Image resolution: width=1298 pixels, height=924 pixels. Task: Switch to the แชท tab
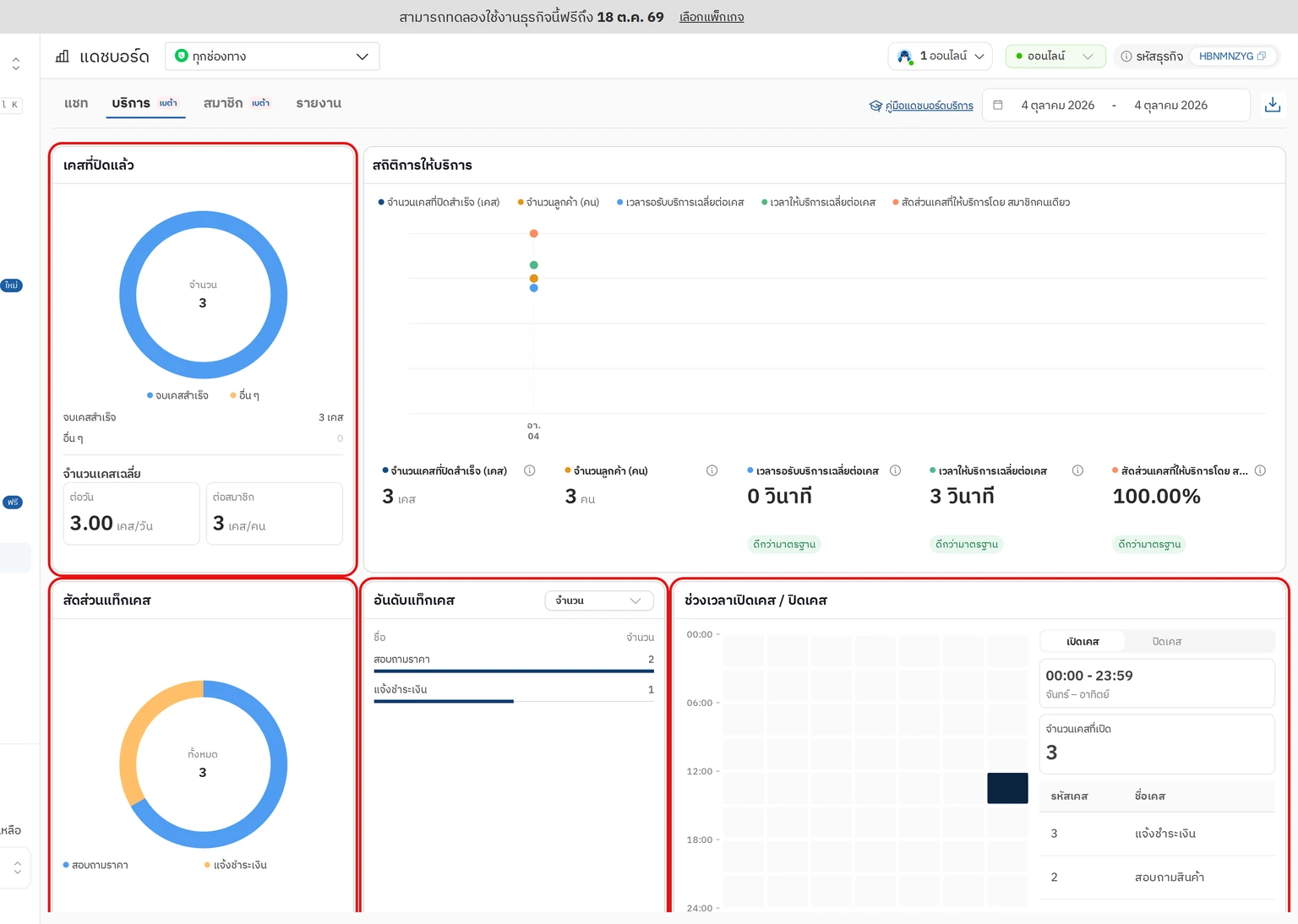[76, 103]
